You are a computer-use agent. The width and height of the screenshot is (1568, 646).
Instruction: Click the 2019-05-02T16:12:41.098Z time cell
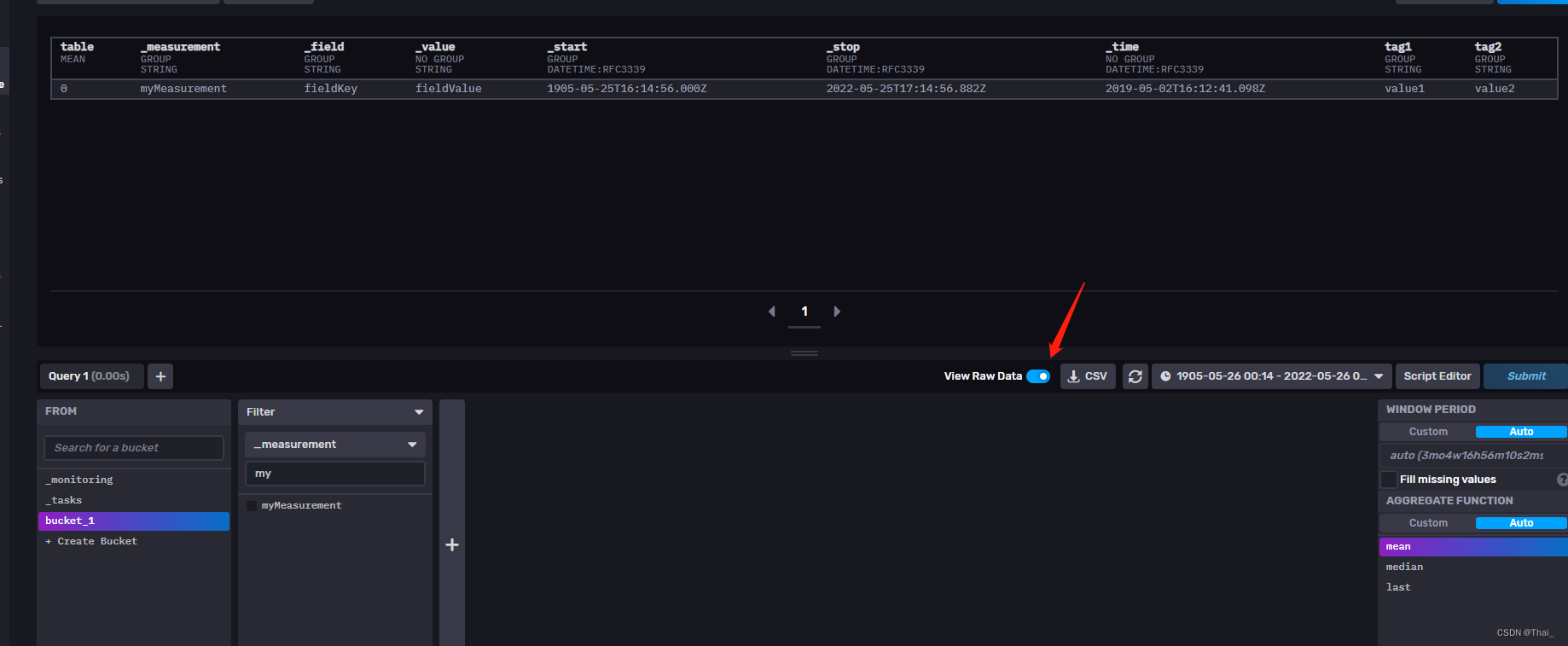coord(1185,89)
